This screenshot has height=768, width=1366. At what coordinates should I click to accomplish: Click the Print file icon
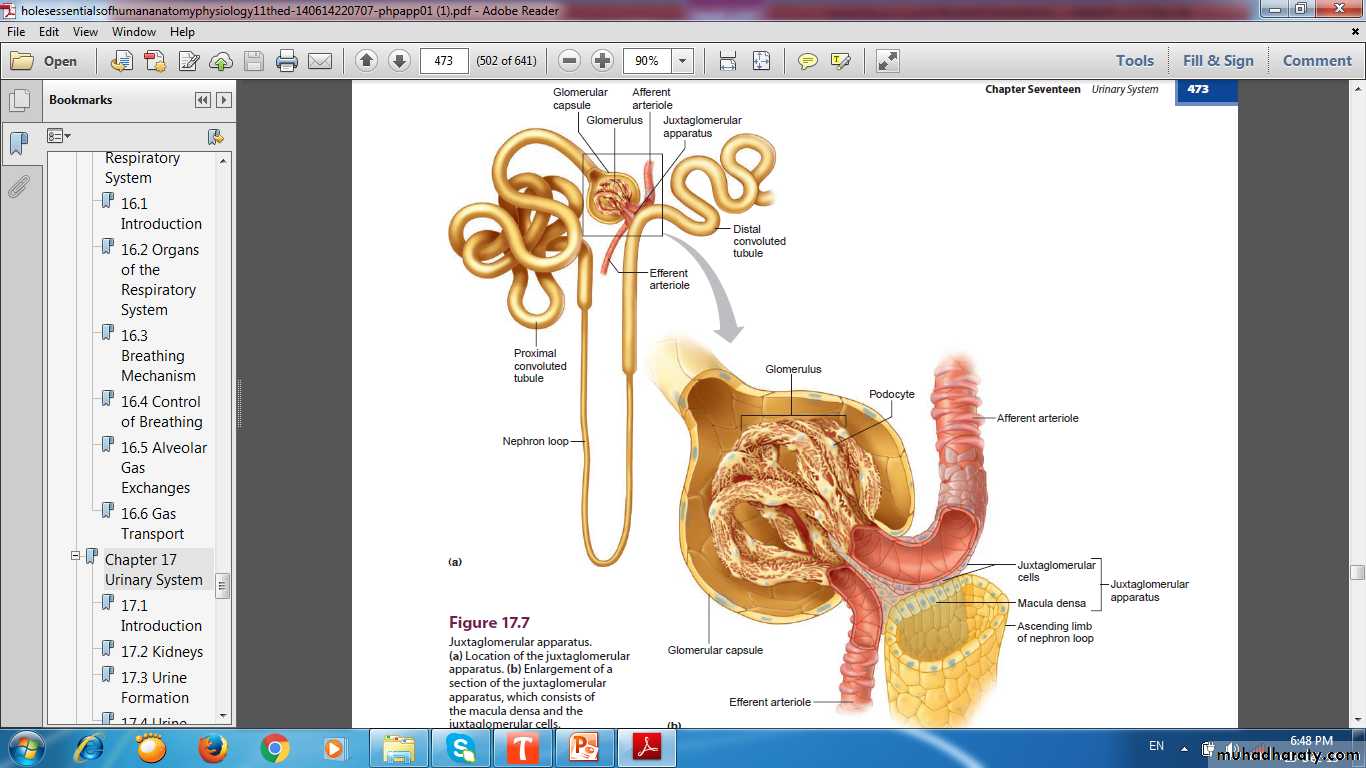287,61
